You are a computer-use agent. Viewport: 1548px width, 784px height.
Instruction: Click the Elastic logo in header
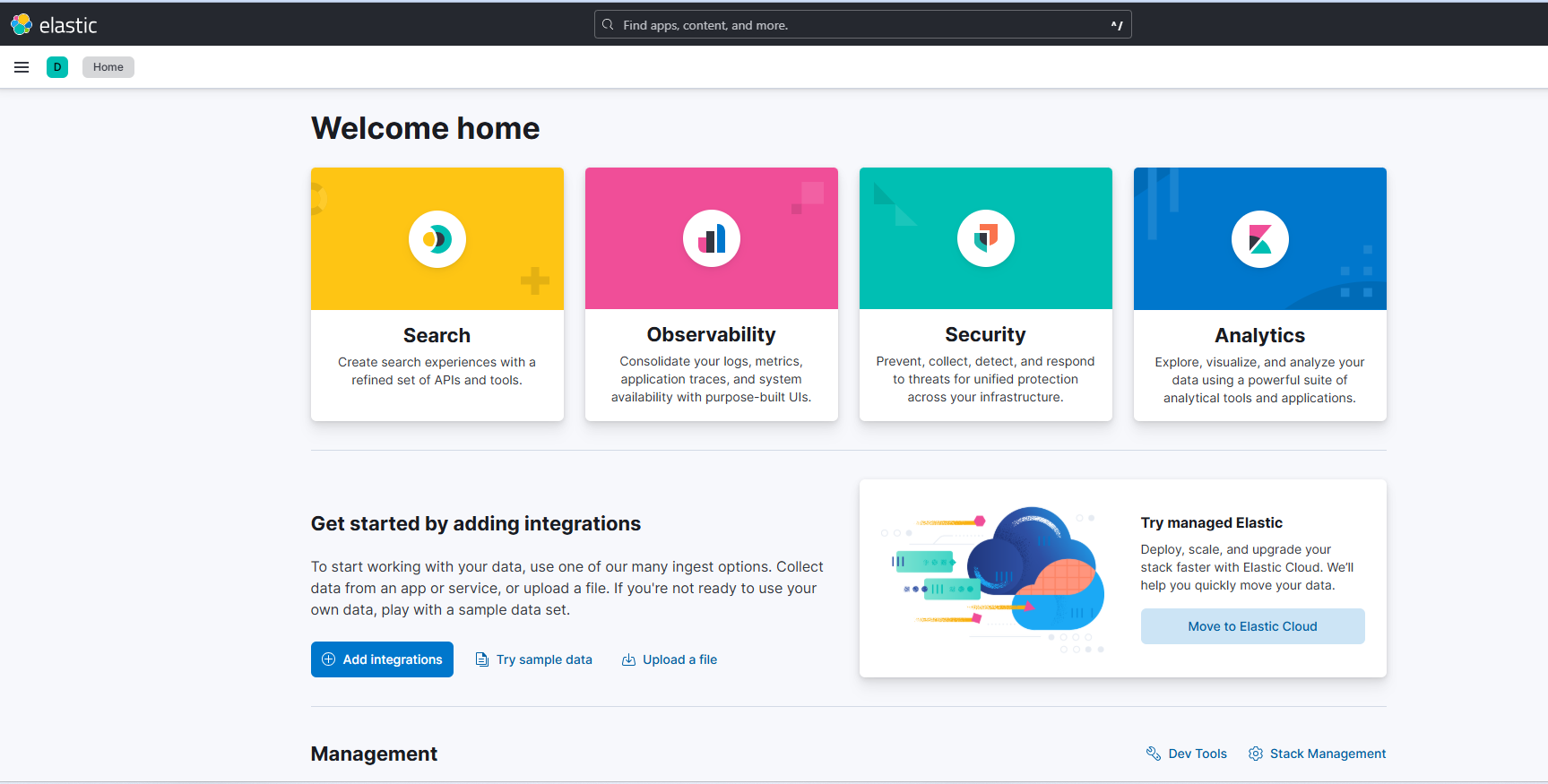tap(54, 24)
